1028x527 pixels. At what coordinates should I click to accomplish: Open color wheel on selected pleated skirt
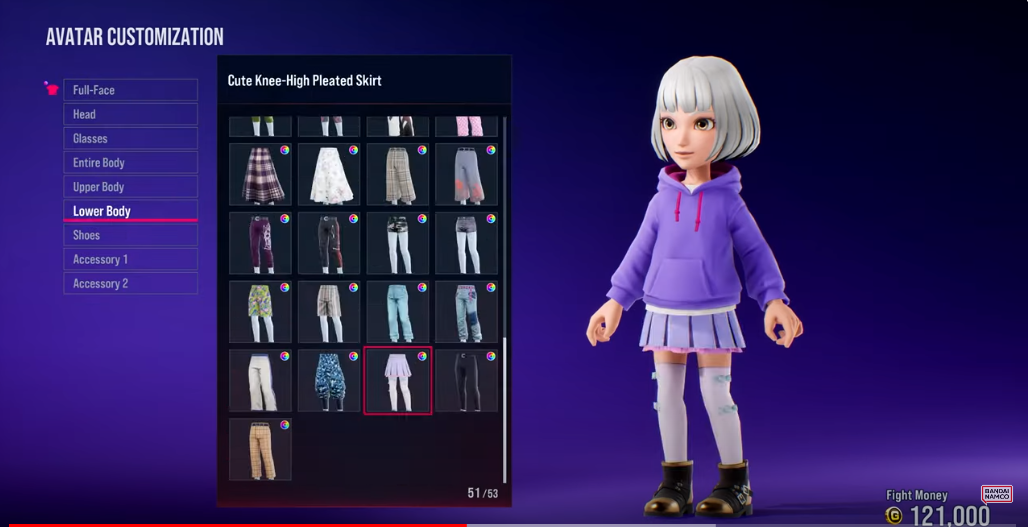tap(422, 357)
